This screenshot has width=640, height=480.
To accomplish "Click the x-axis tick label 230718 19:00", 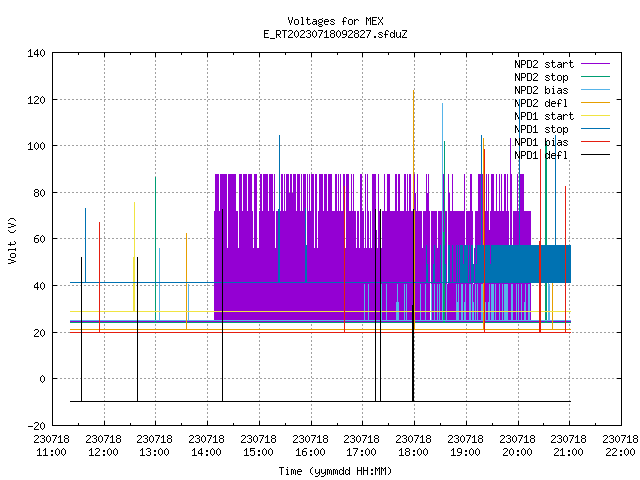I will click(465, 446).
